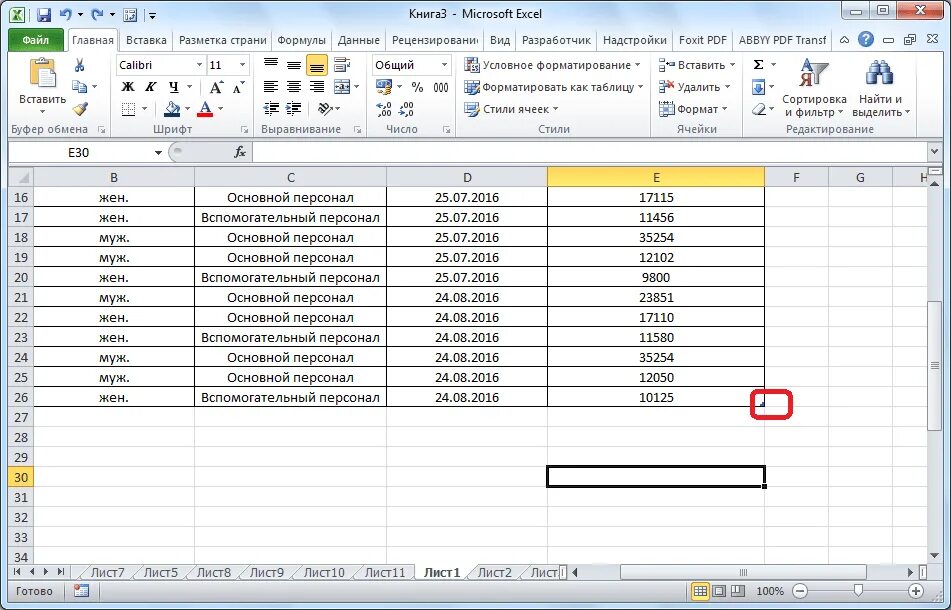Screen dimensions: 951x610
Task: Open the Общий number format dropdown
Action: (x=445, y=65)
